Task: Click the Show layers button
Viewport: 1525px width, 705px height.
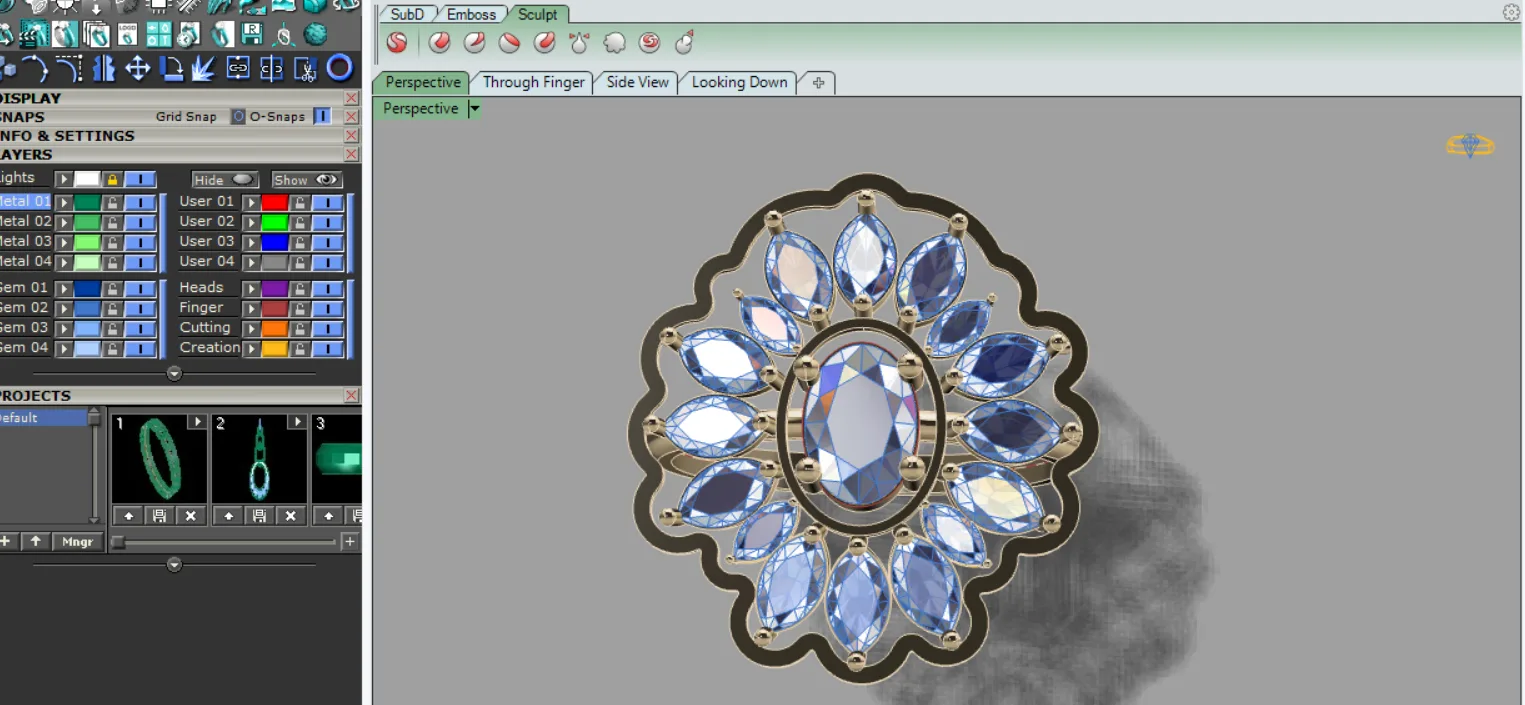Action: [307, 180]
